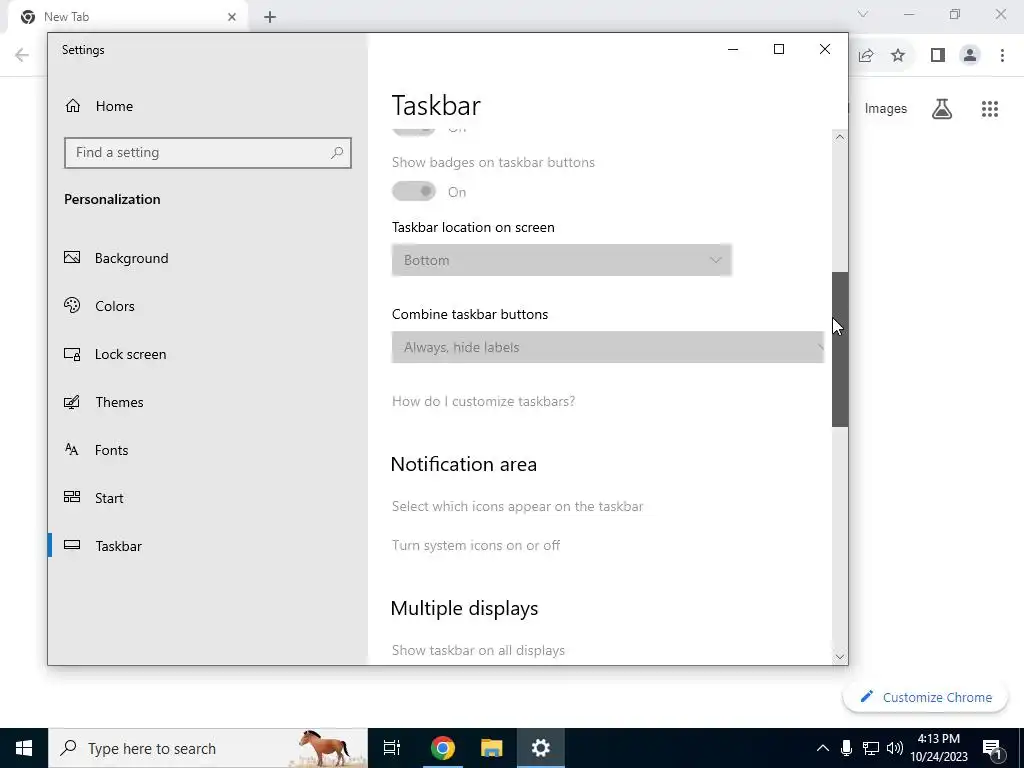1024x768 pixels.
Task: Click Settings gear on taskbar
Action: coord(541,748)
